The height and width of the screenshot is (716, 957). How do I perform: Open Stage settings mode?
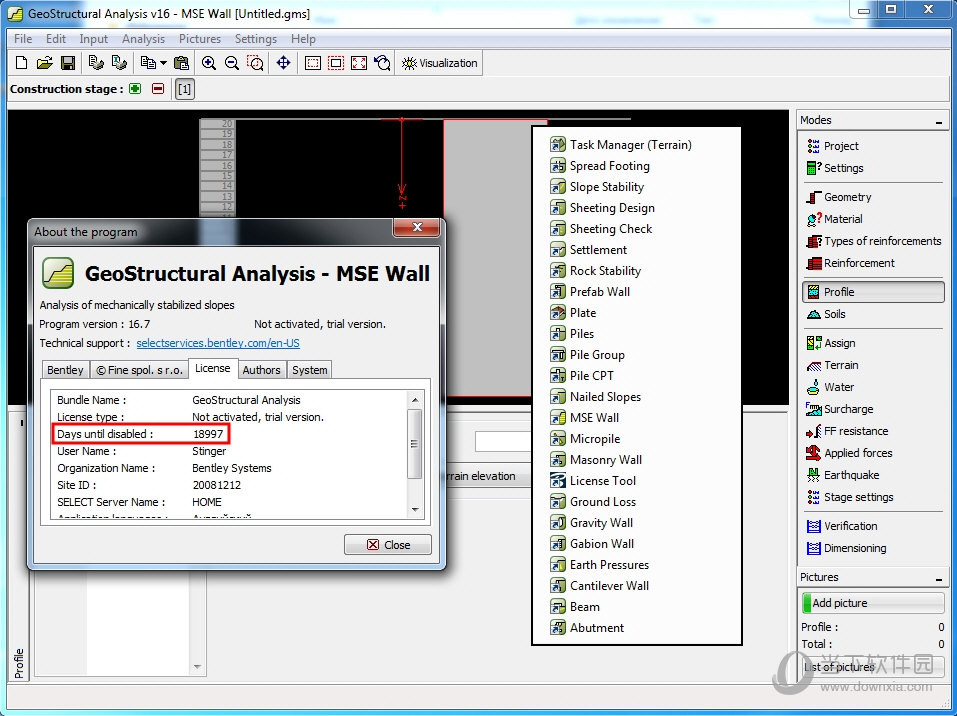(850, 497)
